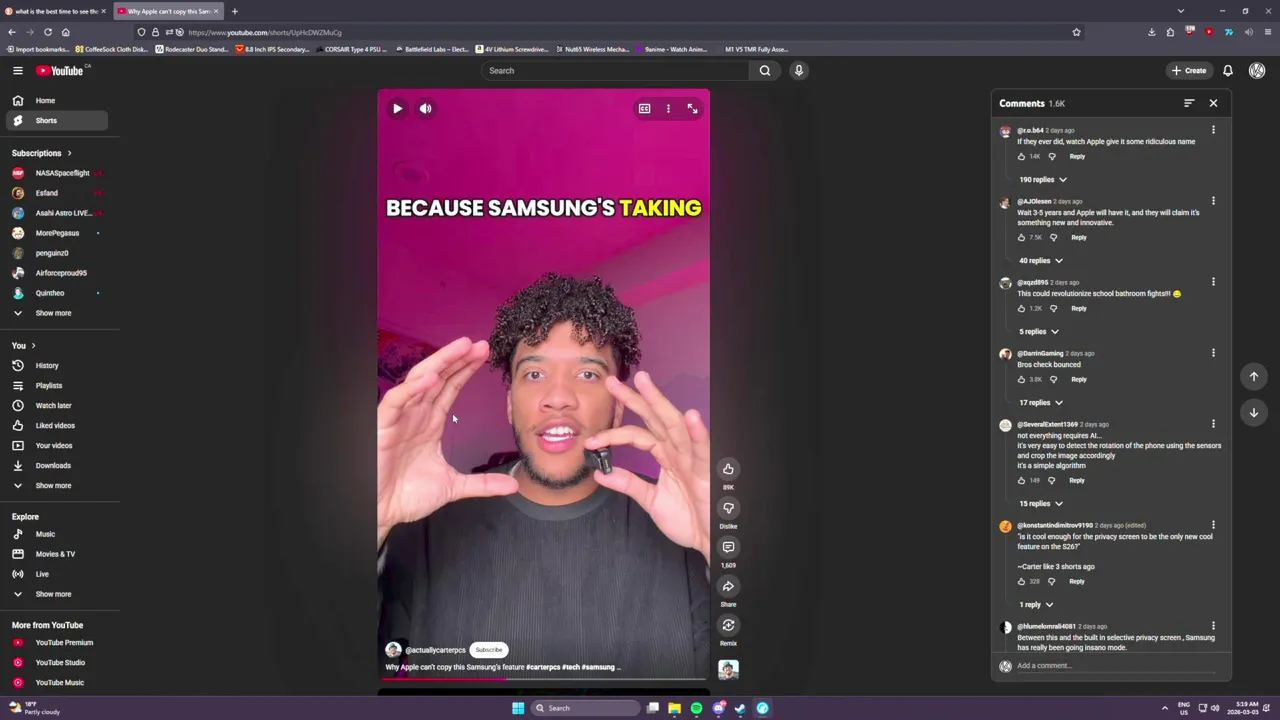Like the @r.o.b64 comment
1280x720 pixels.
click(1021, 157)
